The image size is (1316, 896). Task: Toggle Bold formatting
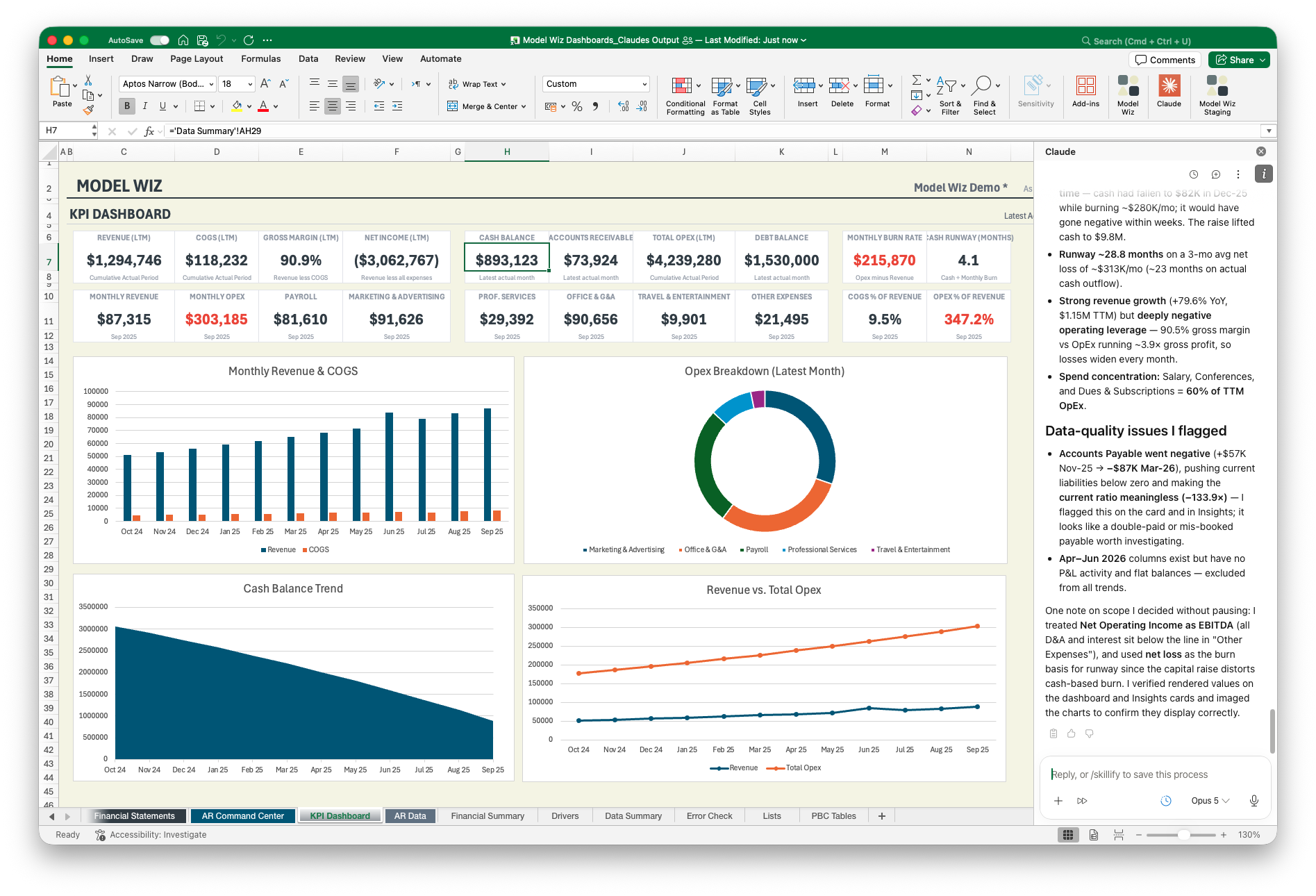pos(127,106)
